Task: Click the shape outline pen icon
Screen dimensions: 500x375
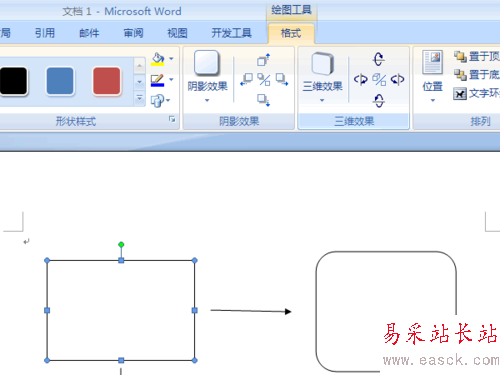Action: (157, 80)
